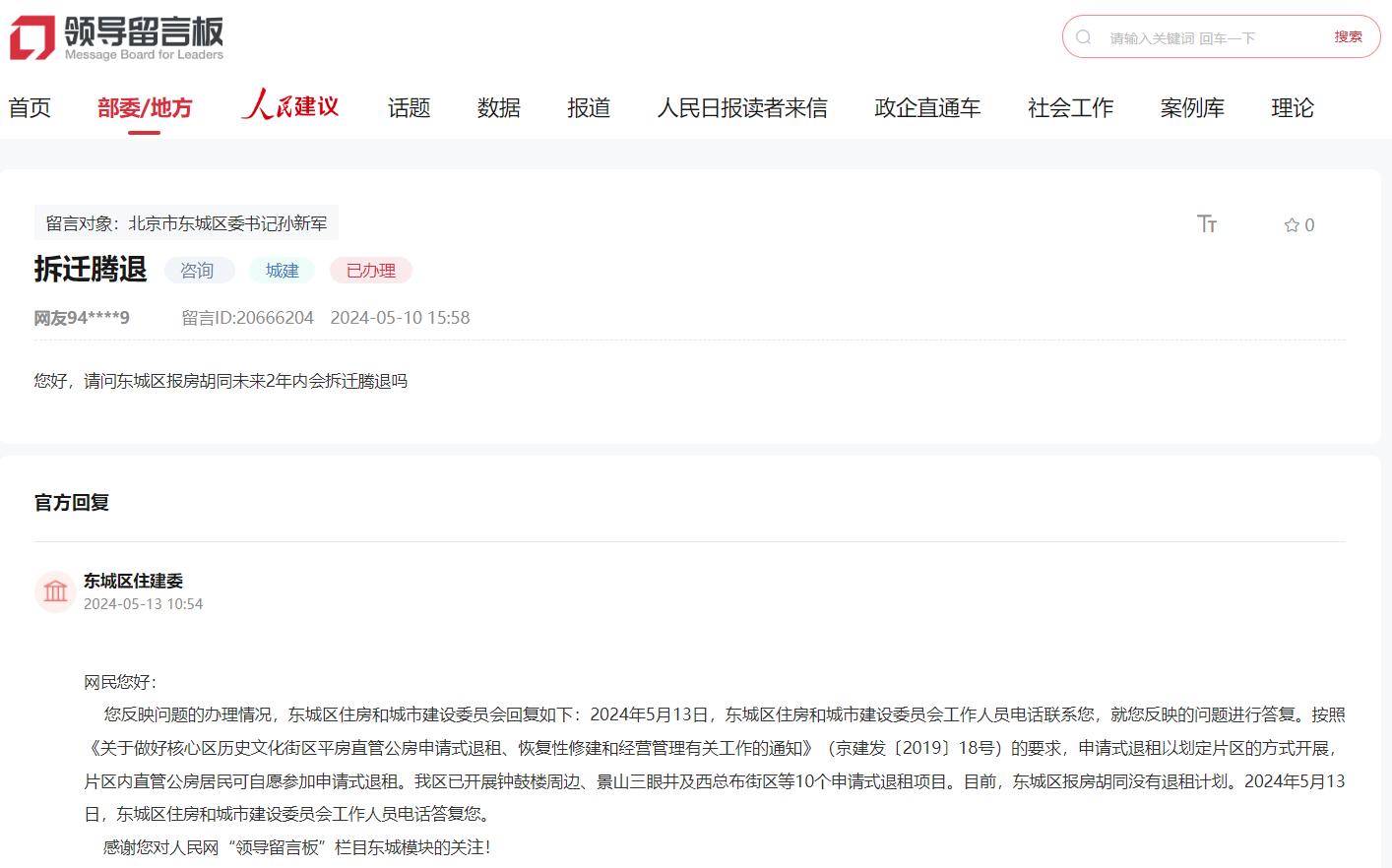1392x868 pixels.
Task: Click the 咨询 category tag
Action: 198,271
